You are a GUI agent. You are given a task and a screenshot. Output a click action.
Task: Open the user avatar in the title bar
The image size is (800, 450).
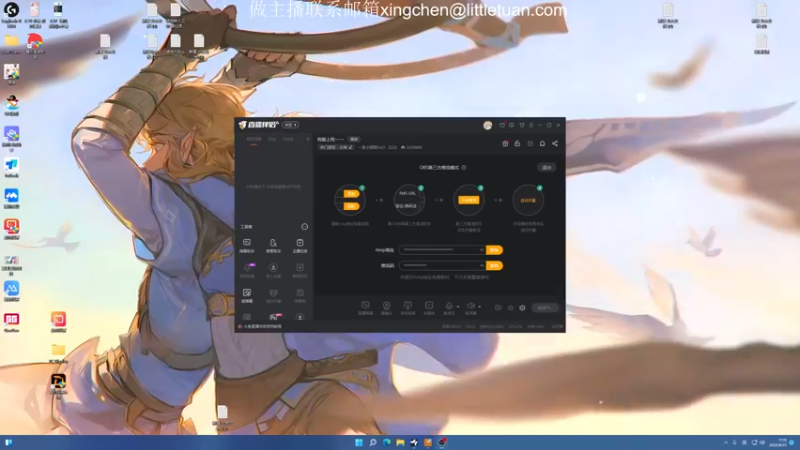tap(487, 126)
